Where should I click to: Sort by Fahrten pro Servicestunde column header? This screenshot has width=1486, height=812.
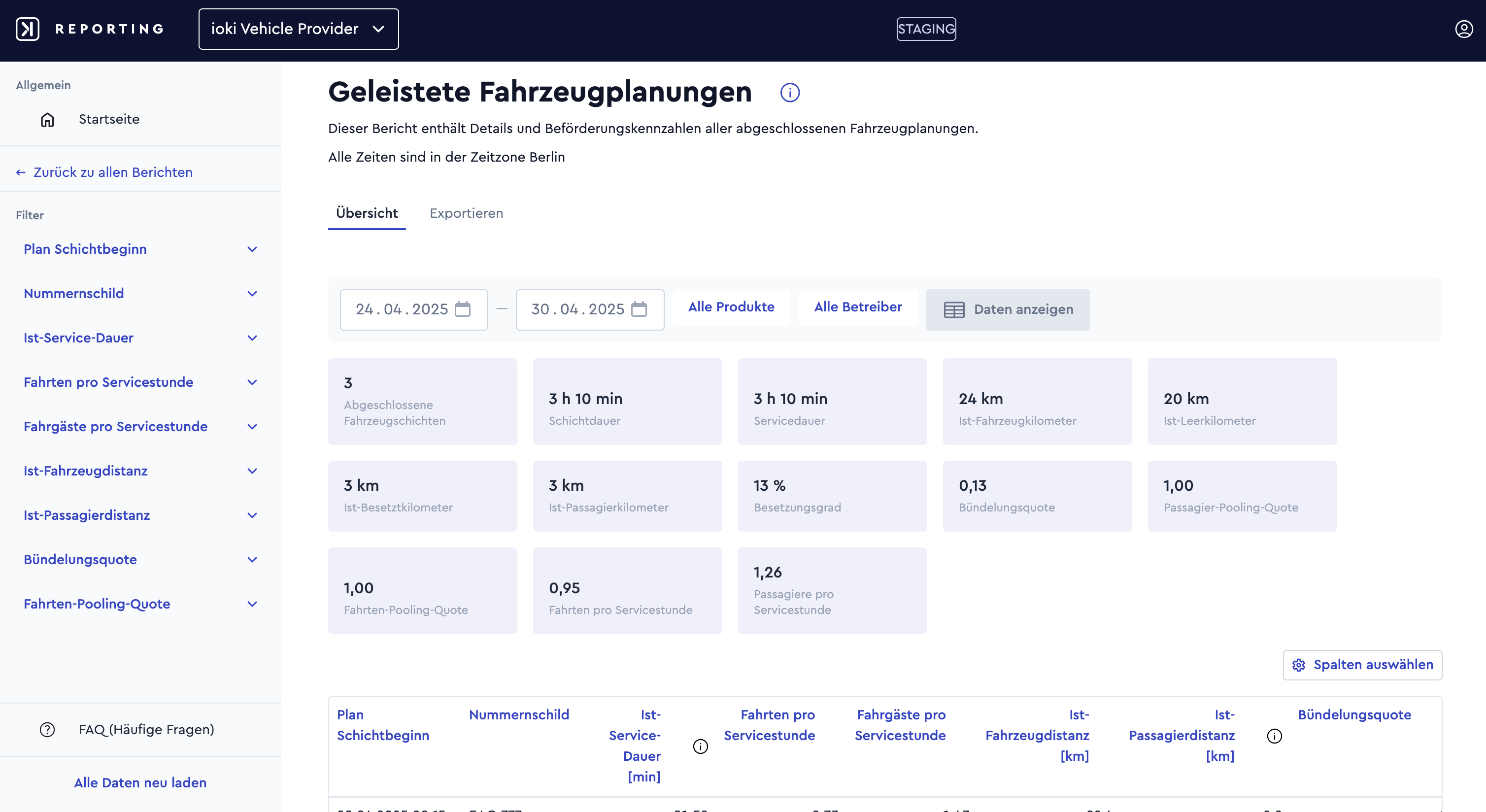(770, 725)
